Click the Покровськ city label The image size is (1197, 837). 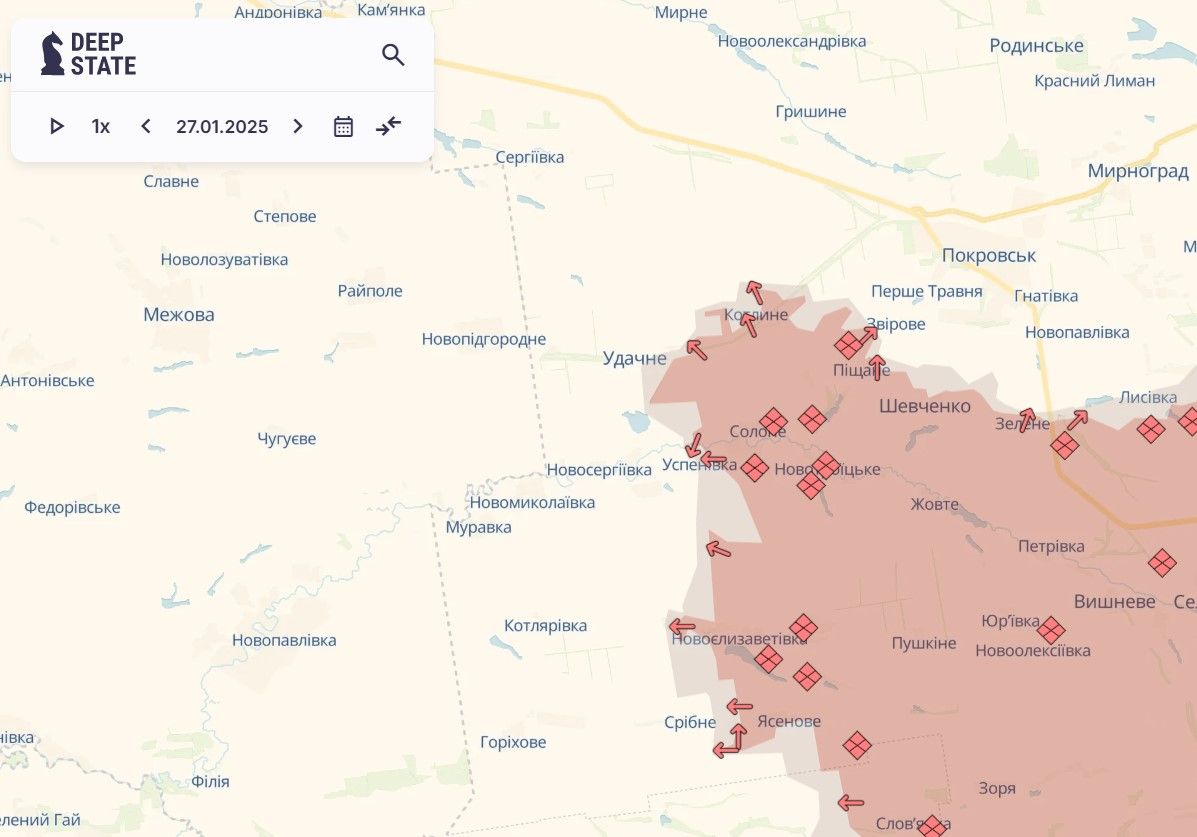(x=989, y=255)
